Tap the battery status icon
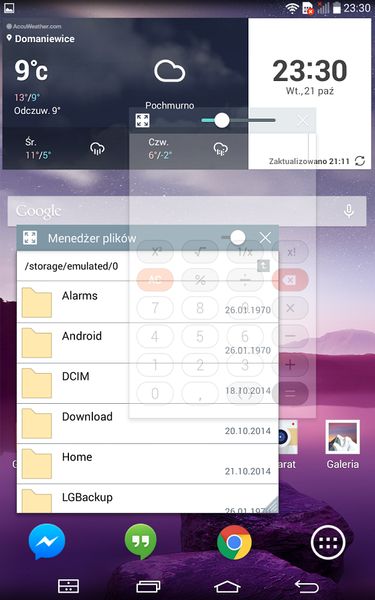Viewport: 375px width, 600px height. pyautogui.click(x=337, y=8)
